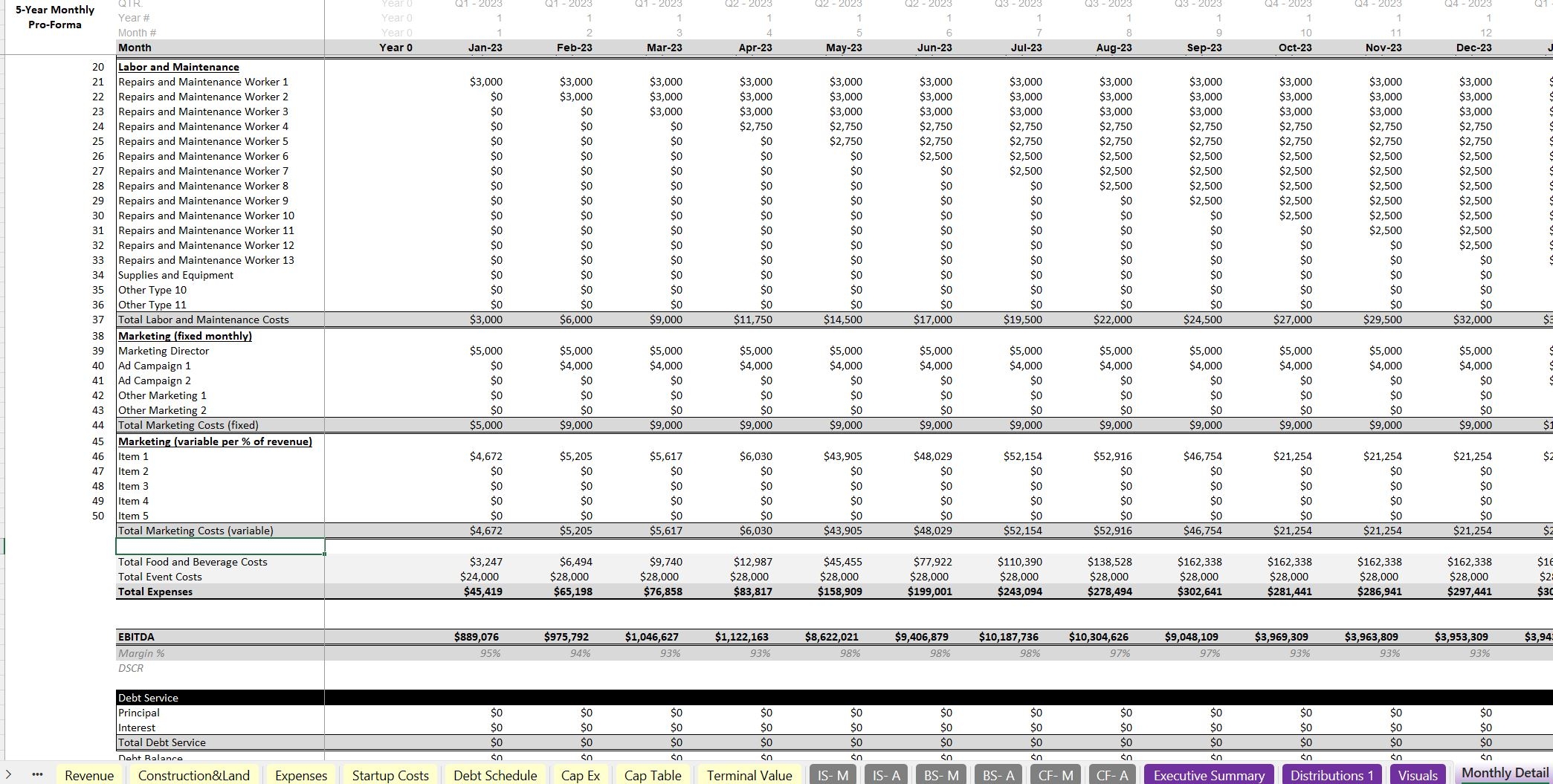Switch to the Distributions 1 tab
This screenshot has width=1553, height=784.
click(x=1331, y=775)
